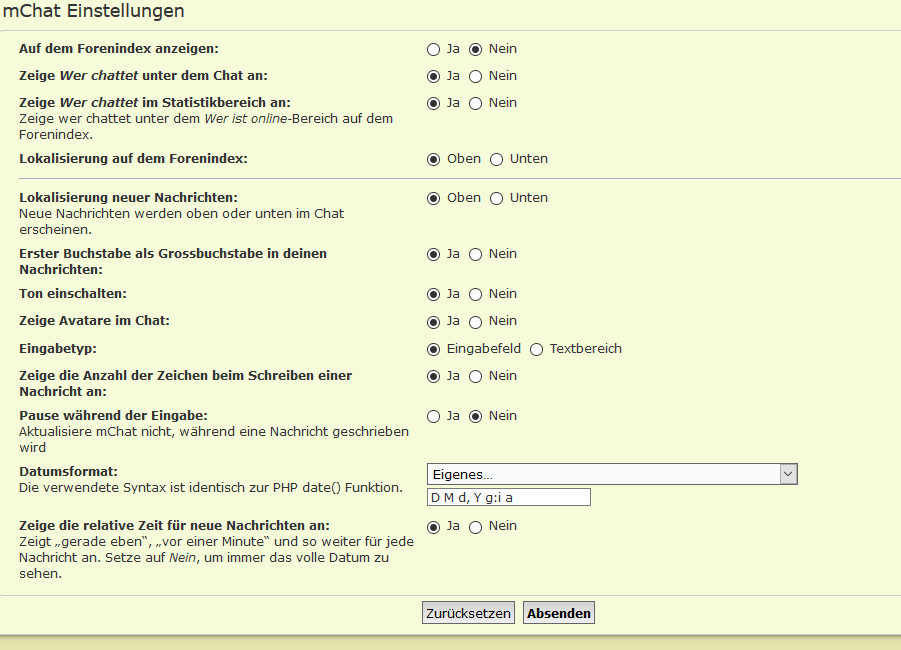The height and width of the screenshot is (650, 901).
Task: Choose Ja for relative Zeit für neue Nachrichten
Action: (x=433, y=526)
